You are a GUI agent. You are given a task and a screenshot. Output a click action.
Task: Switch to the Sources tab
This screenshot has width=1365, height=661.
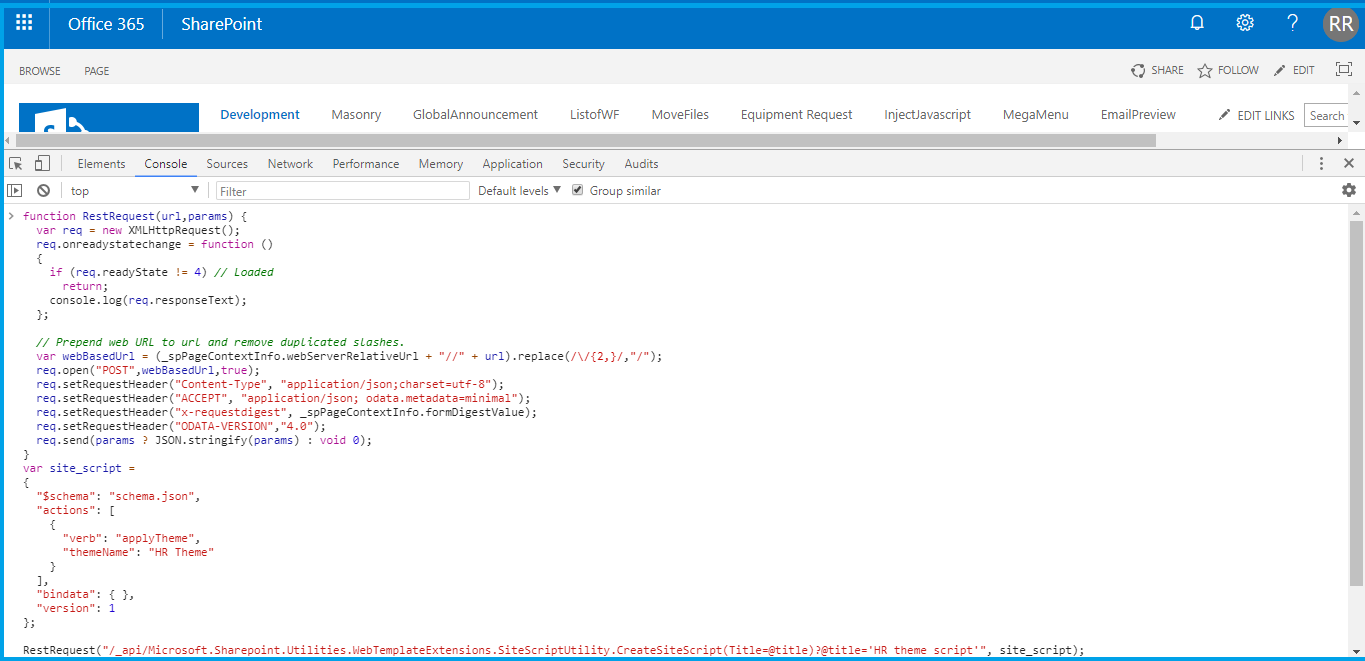pyautogui.click(x=227, y=164)
